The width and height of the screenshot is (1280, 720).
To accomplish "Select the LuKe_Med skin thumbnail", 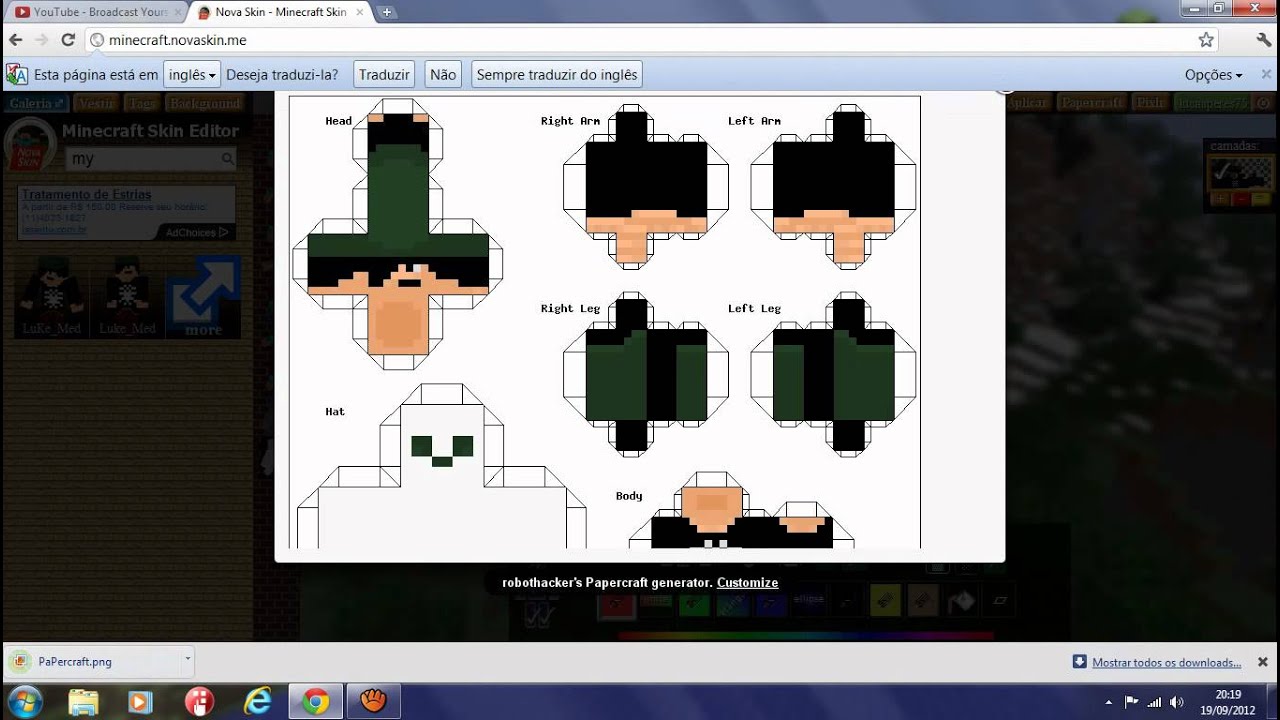I will [52, 296].
